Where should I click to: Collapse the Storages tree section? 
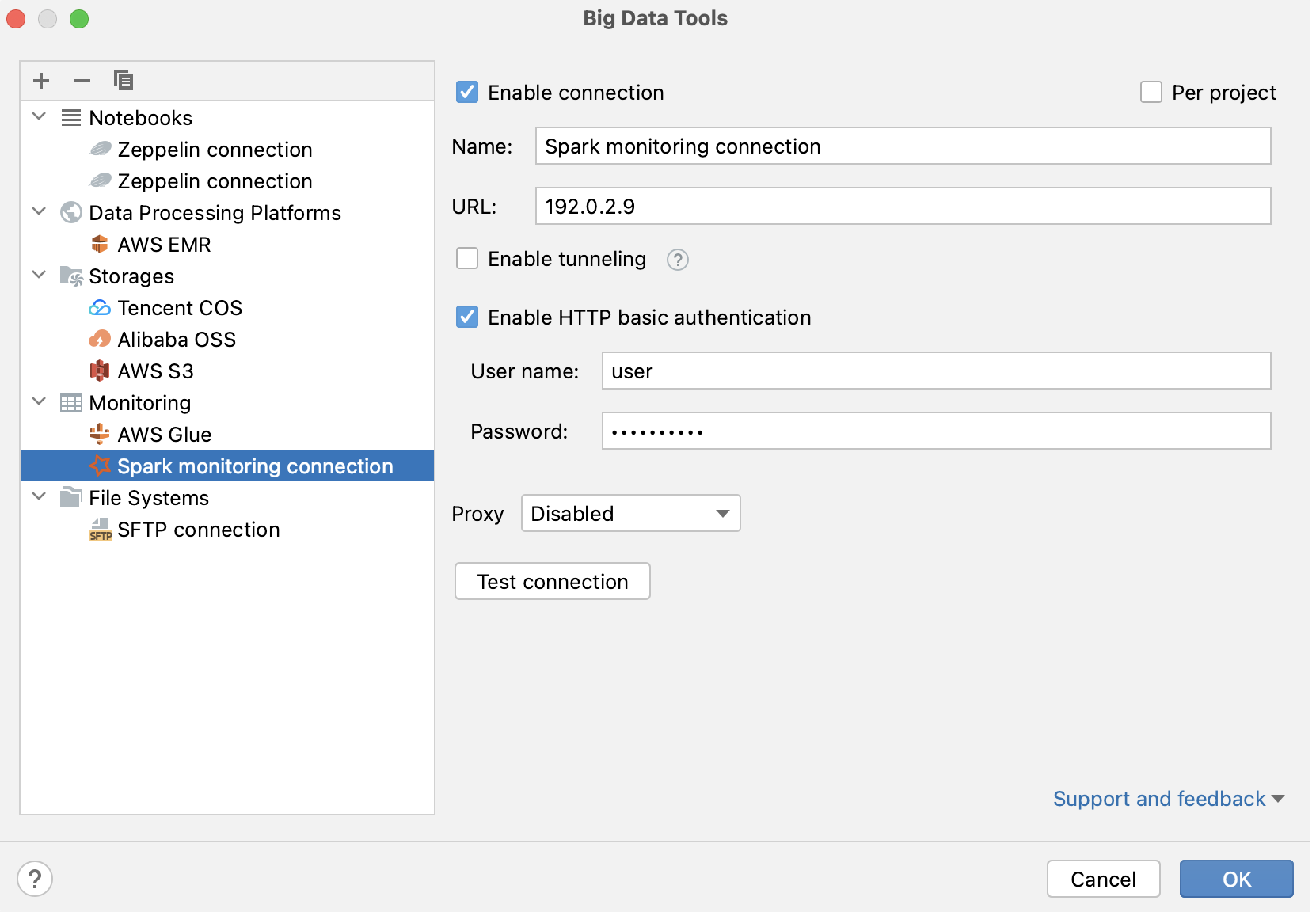coord(38,275)
